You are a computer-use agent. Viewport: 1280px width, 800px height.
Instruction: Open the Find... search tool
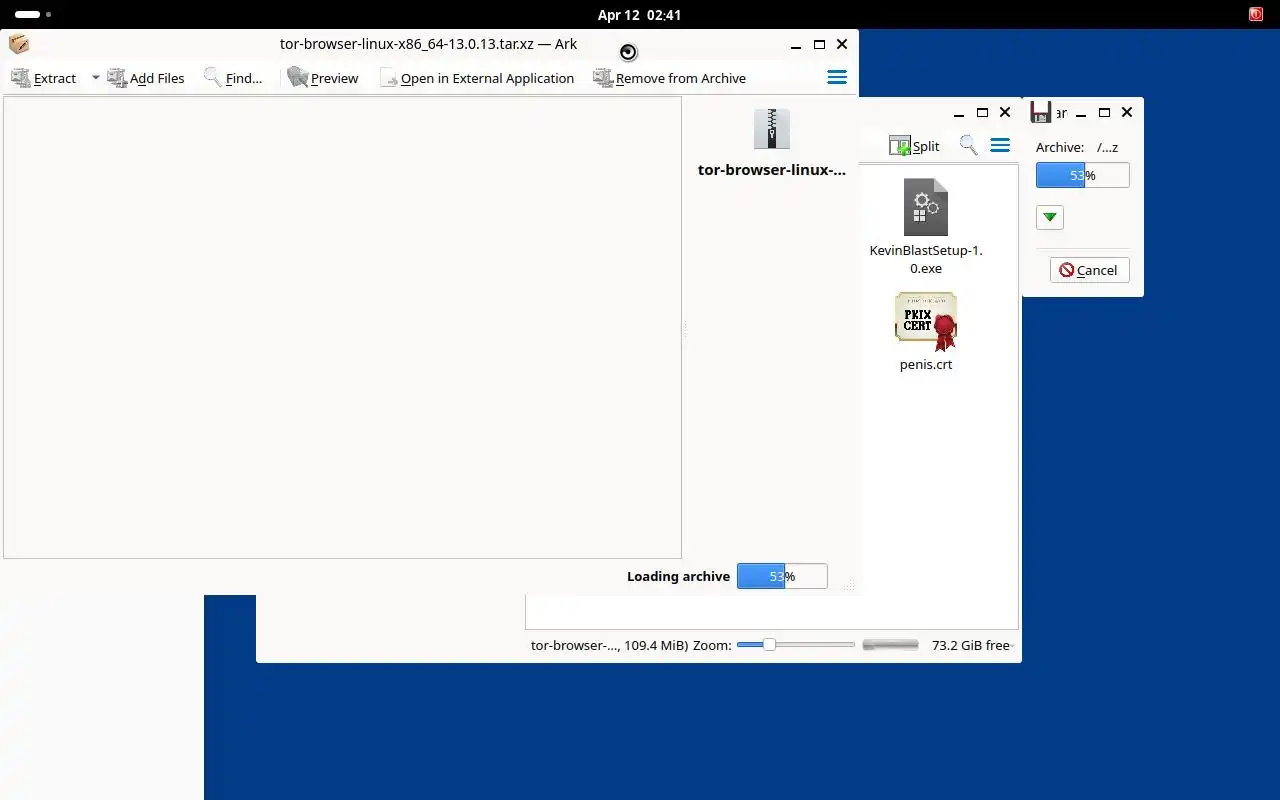(x=233, y=78)
